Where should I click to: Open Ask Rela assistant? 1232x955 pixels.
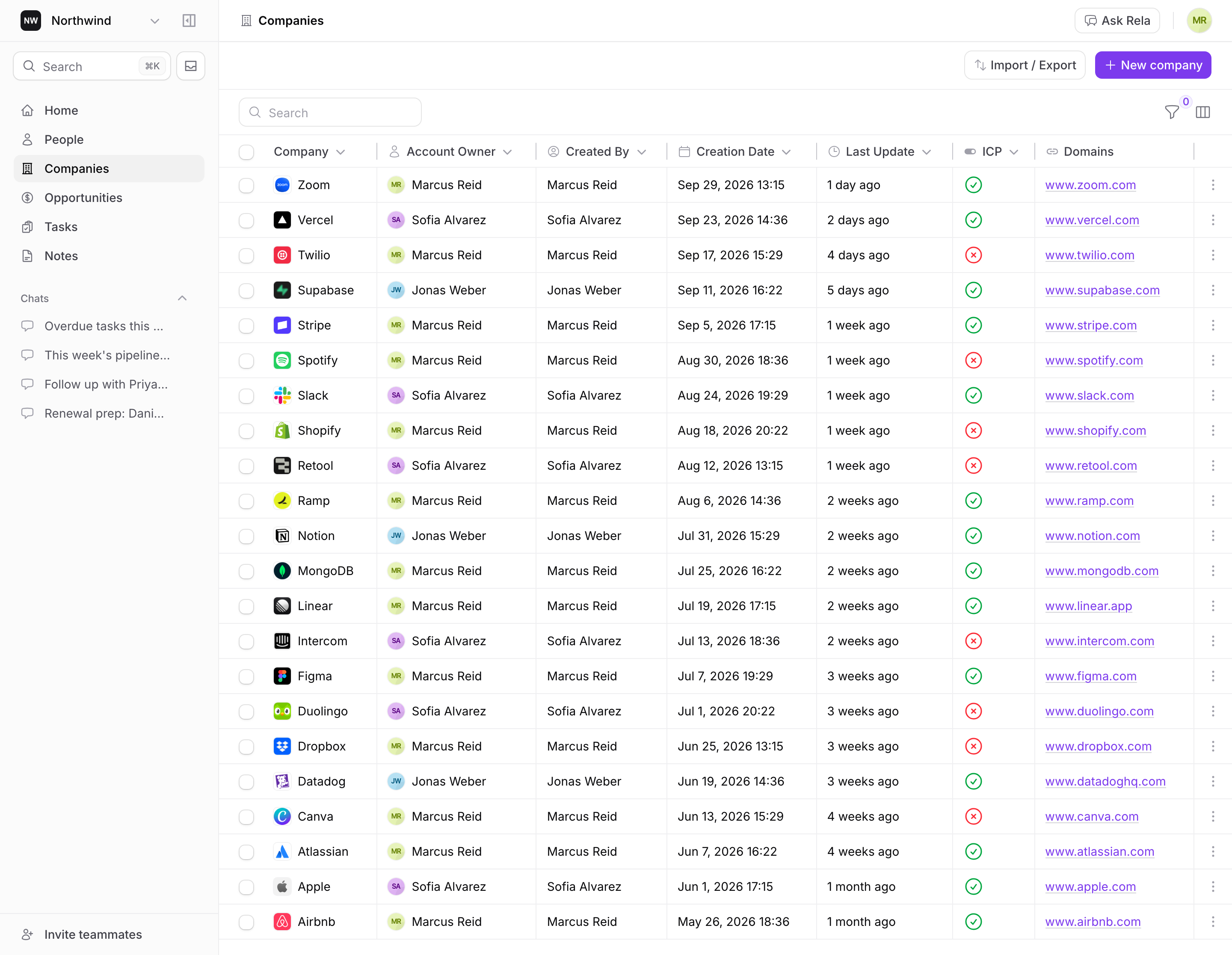1116,21
